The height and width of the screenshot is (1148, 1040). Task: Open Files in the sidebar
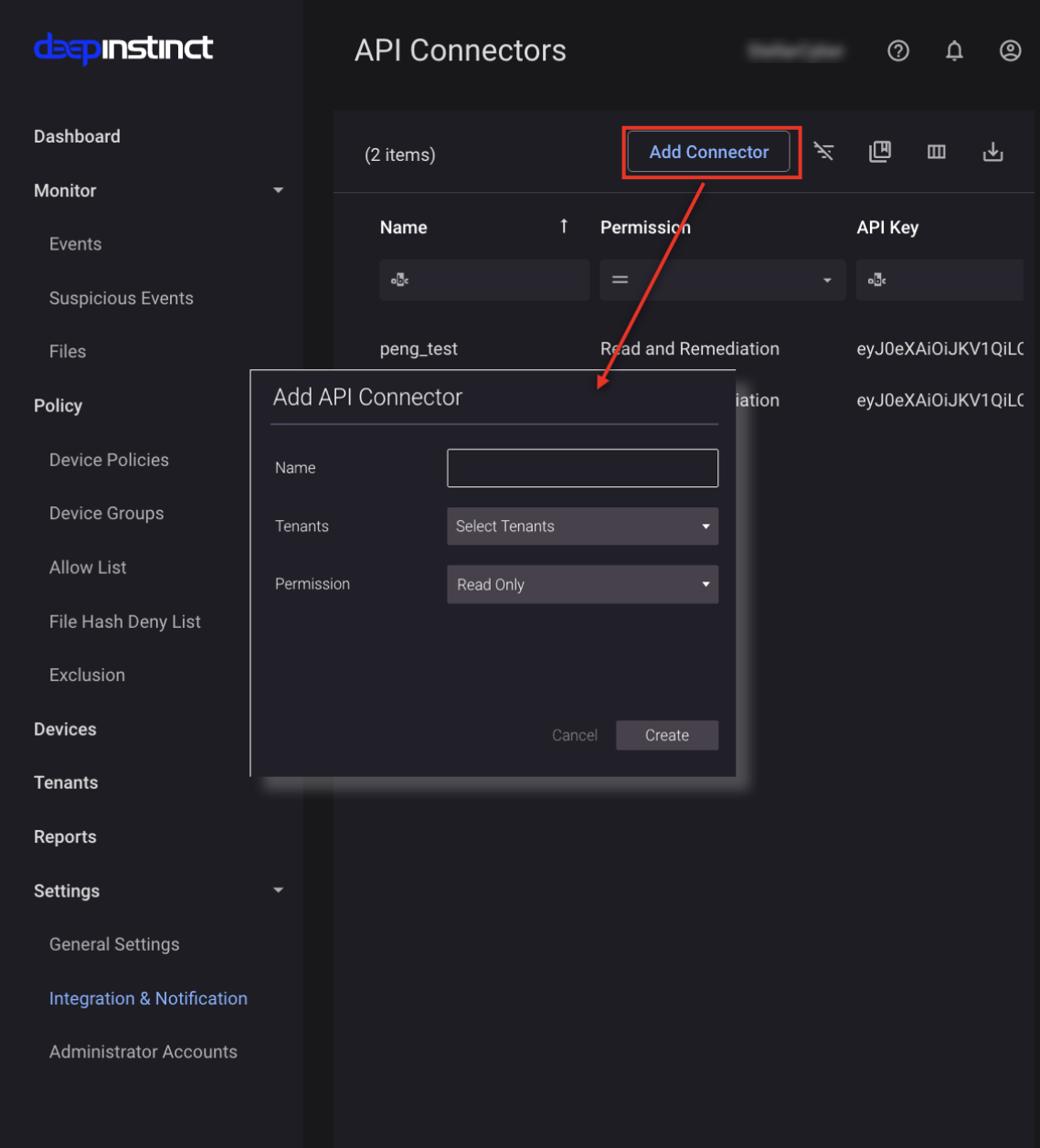click(68, 352)
